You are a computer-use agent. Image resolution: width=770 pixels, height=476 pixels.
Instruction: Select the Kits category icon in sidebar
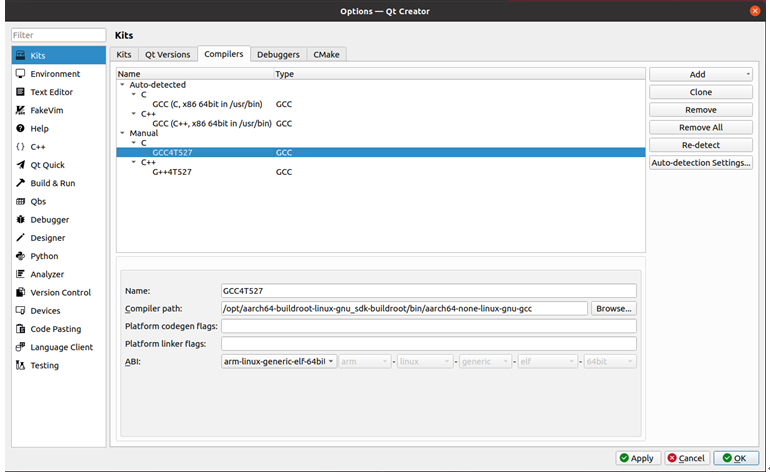point(20,55)
